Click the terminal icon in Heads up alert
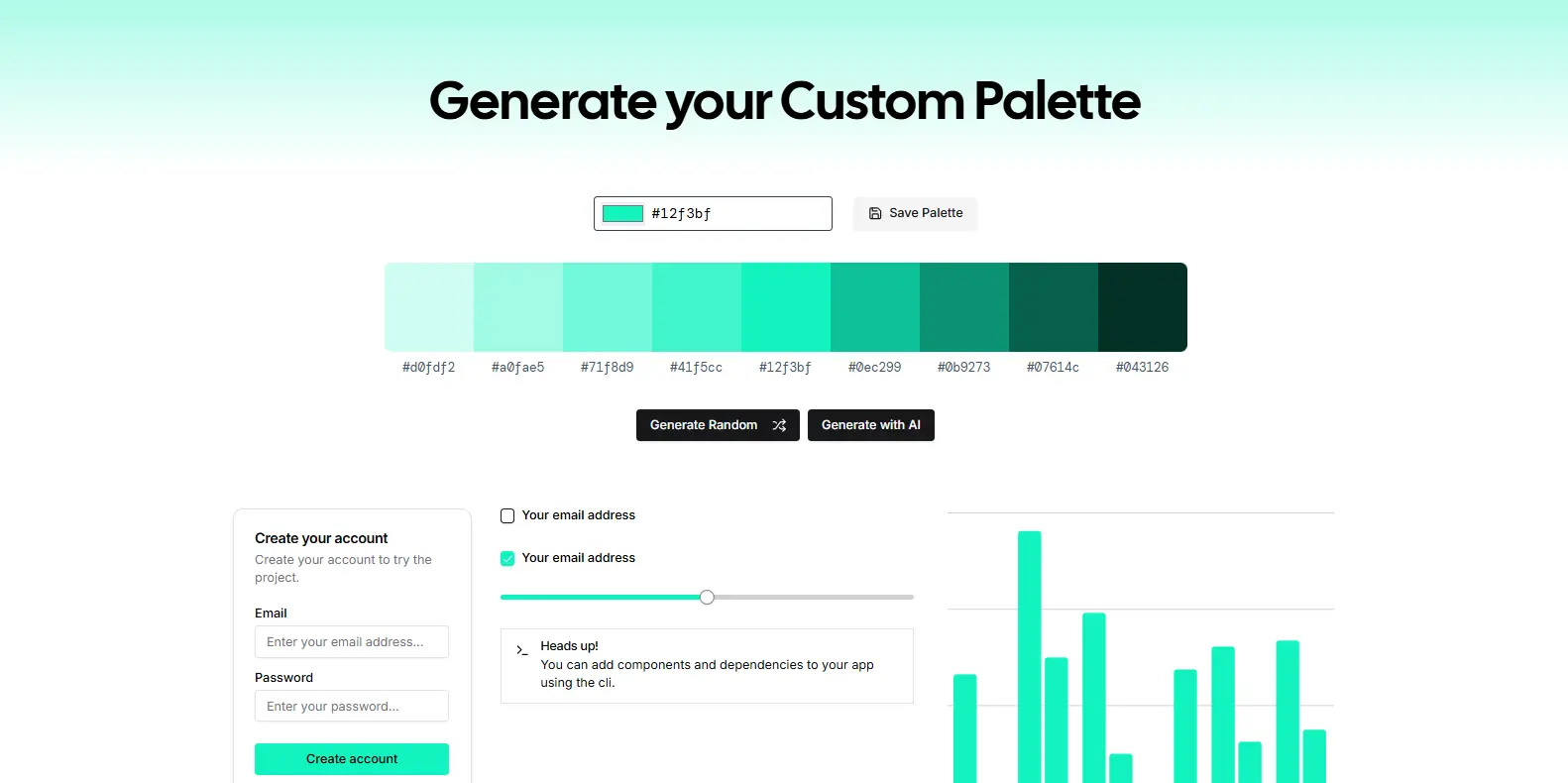 pos(521,650)
